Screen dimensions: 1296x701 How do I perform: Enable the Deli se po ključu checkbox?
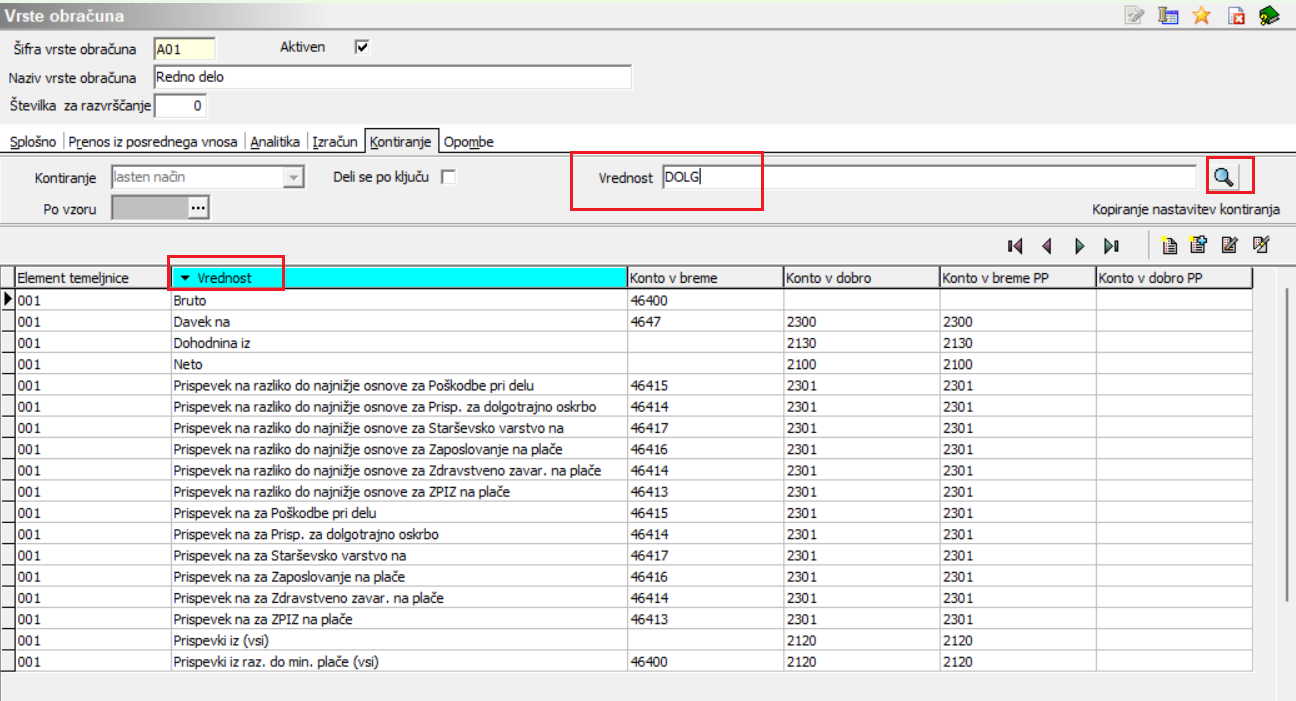pyautogui.click(x=449, y=177)
